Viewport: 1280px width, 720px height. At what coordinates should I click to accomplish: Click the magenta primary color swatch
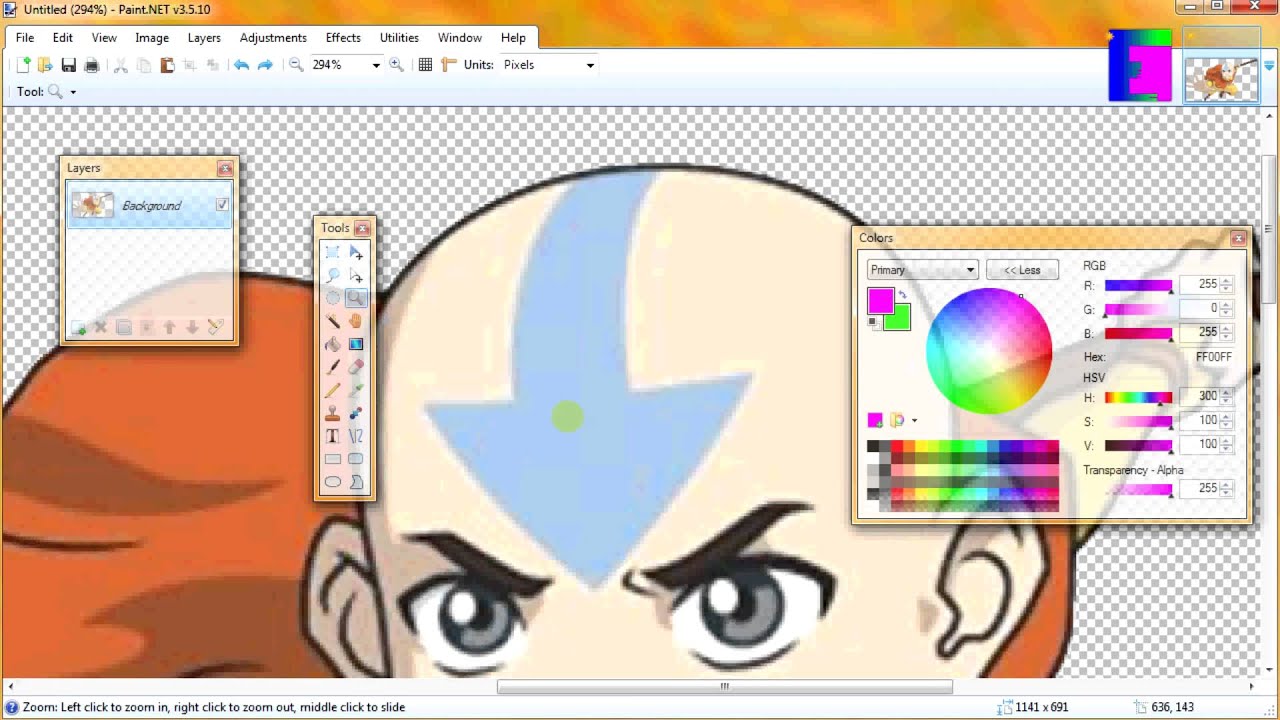(x=880, y=301)
